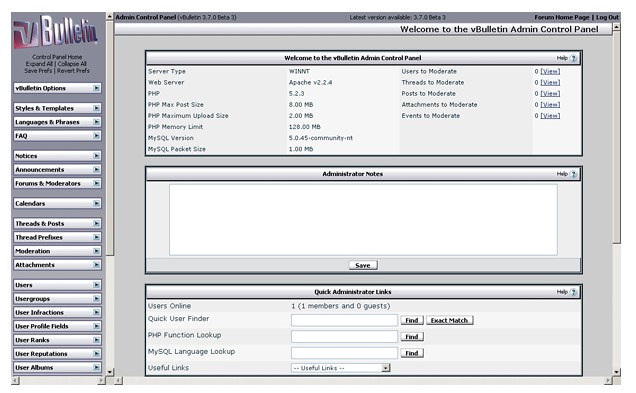Click Collapse All link
The width and height of the screenshot is (636, 393).
tap(72, 64)
